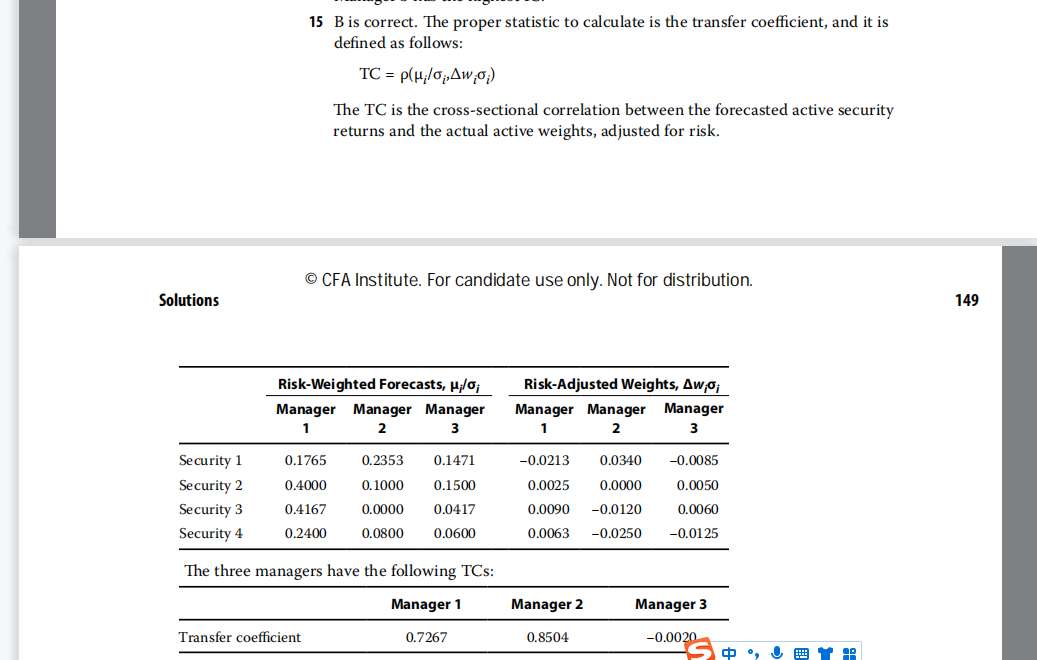Image resolution: width=1037 pixels, height=660 pixels.
Task: Click the "Risk-Adjusted Weights" column group header
Action: click(x=622, y=384)
